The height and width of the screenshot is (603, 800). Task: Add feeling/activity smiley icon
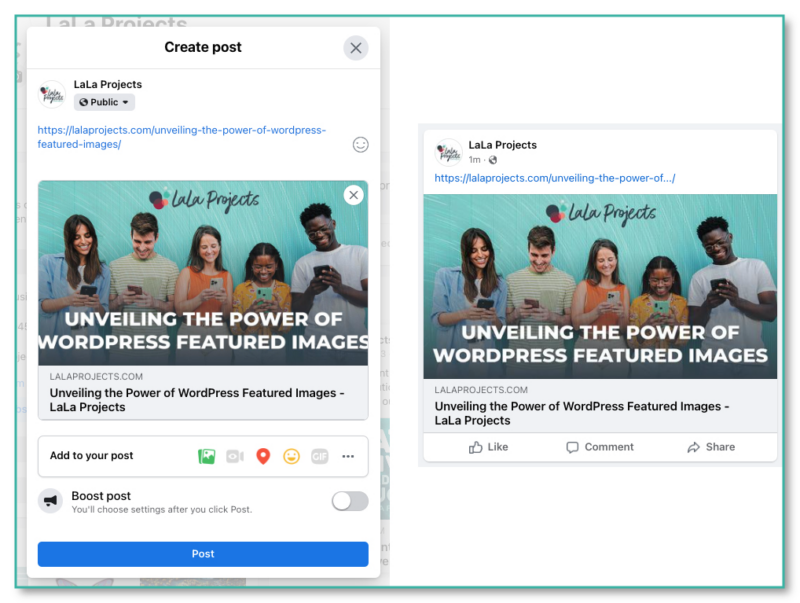pos(291,456)
